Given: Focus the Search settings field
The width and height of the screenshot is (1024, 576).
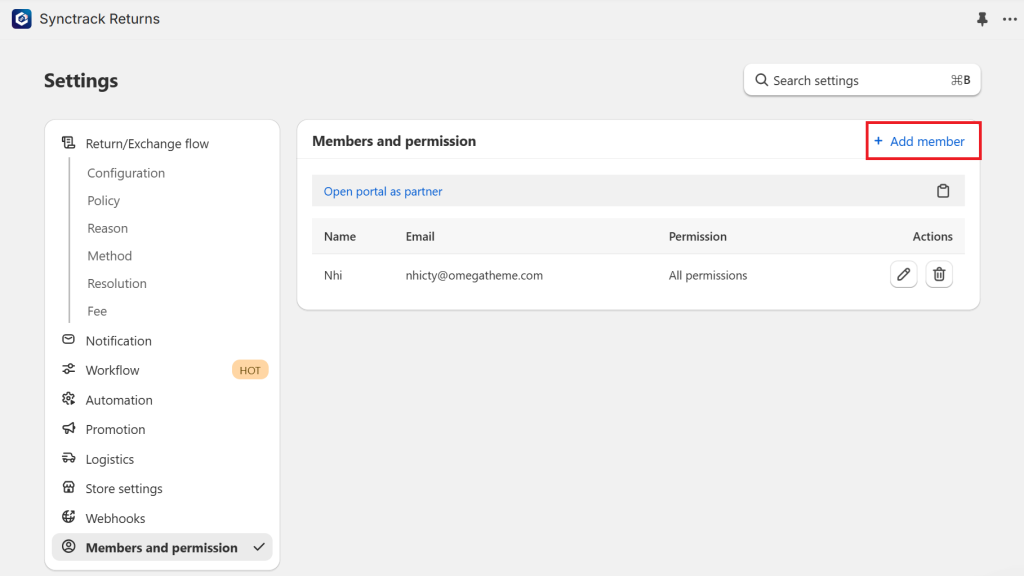Looking at the screenshot, I should point(862,80).
